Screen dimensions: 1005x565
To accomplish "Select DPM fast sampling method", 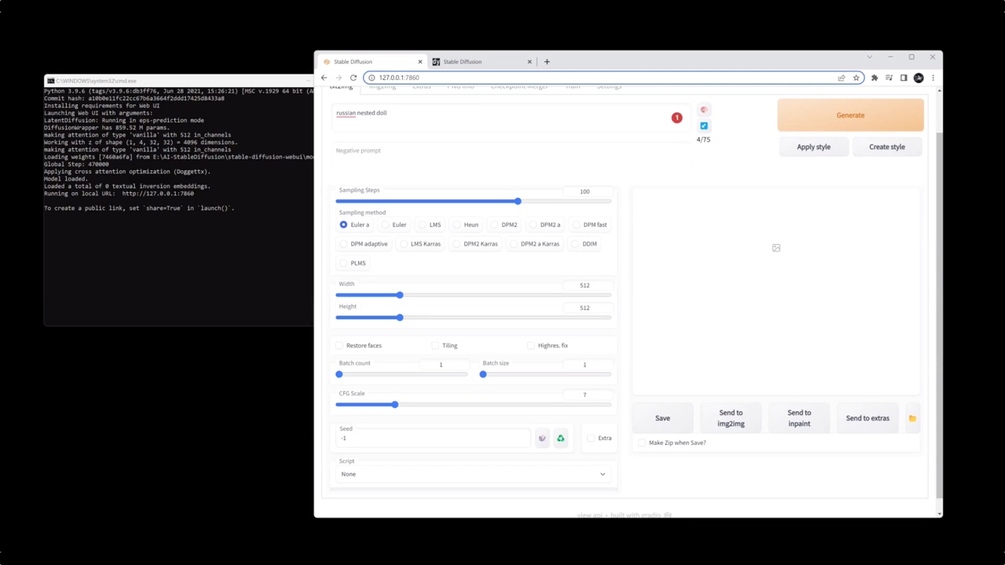I will tap(590, 225).
